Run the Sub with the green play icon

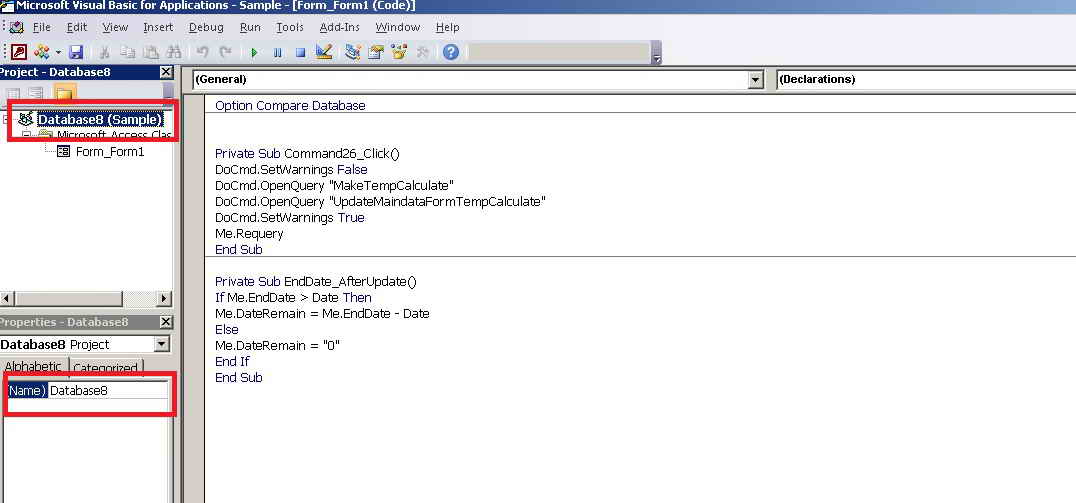coord(255,52)
